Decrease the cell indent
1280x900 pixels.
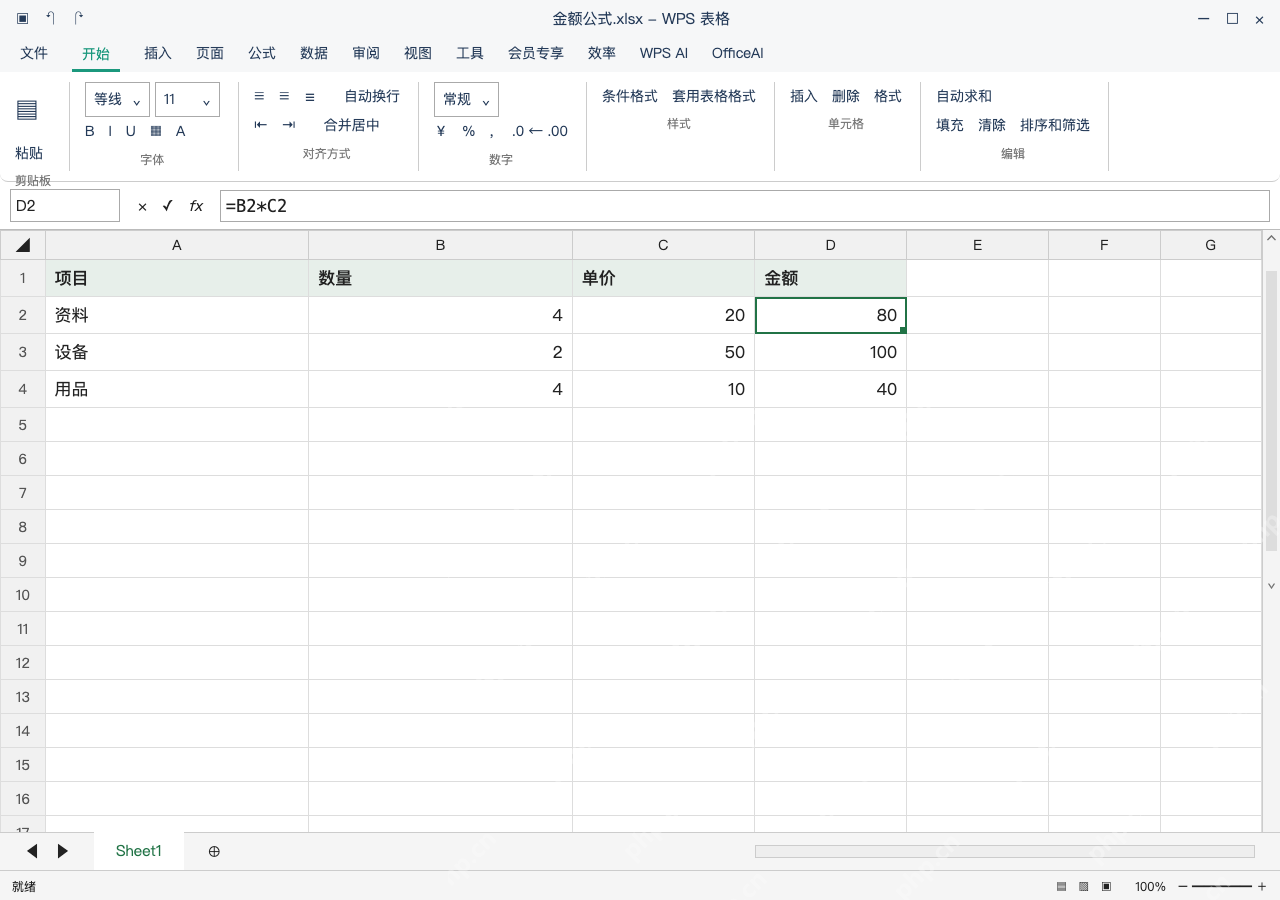(x=261, y=125)
